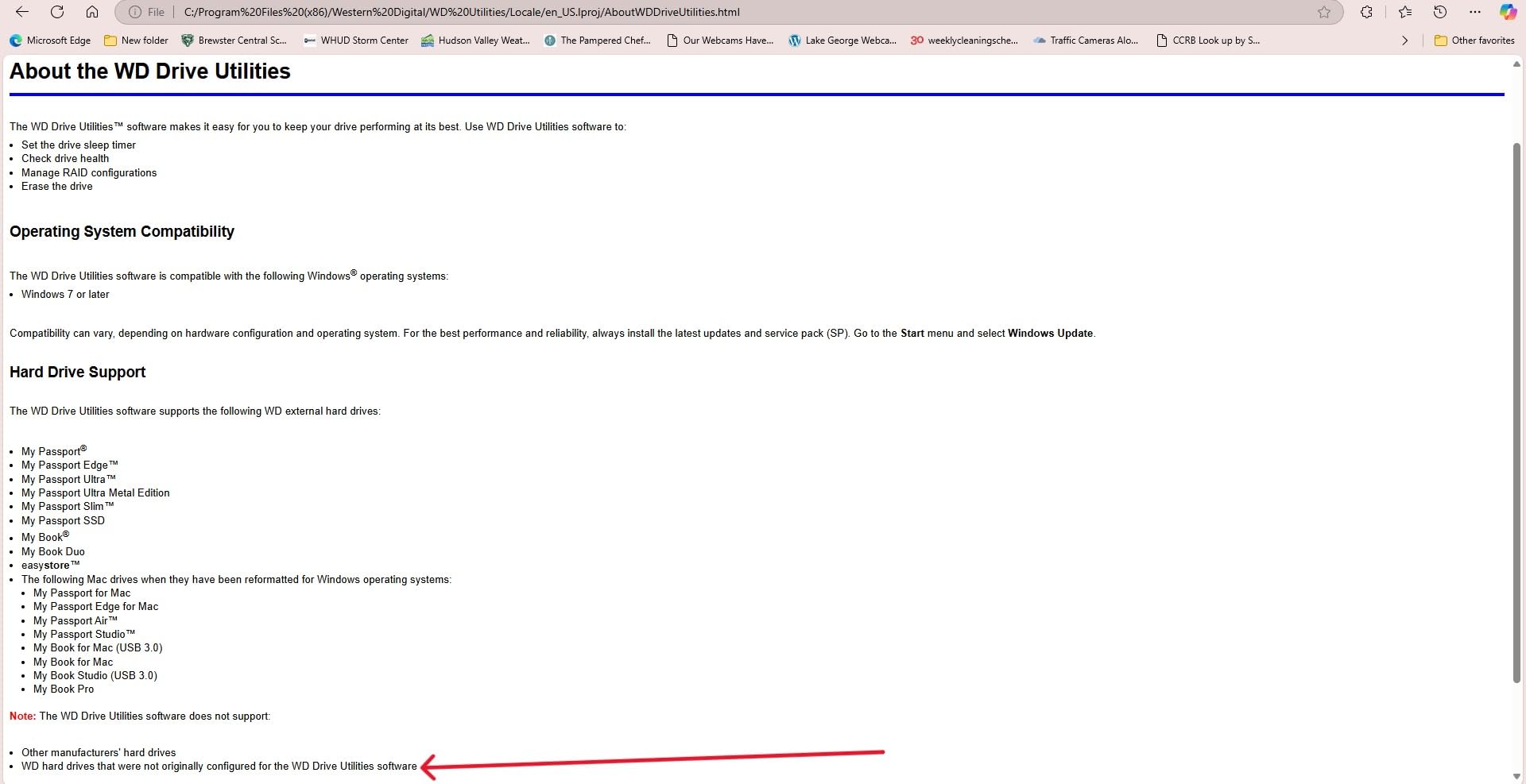Click the scrollbar up arrow
1526x784 pixels.
pyautogui.click(x=1516, y=64)
